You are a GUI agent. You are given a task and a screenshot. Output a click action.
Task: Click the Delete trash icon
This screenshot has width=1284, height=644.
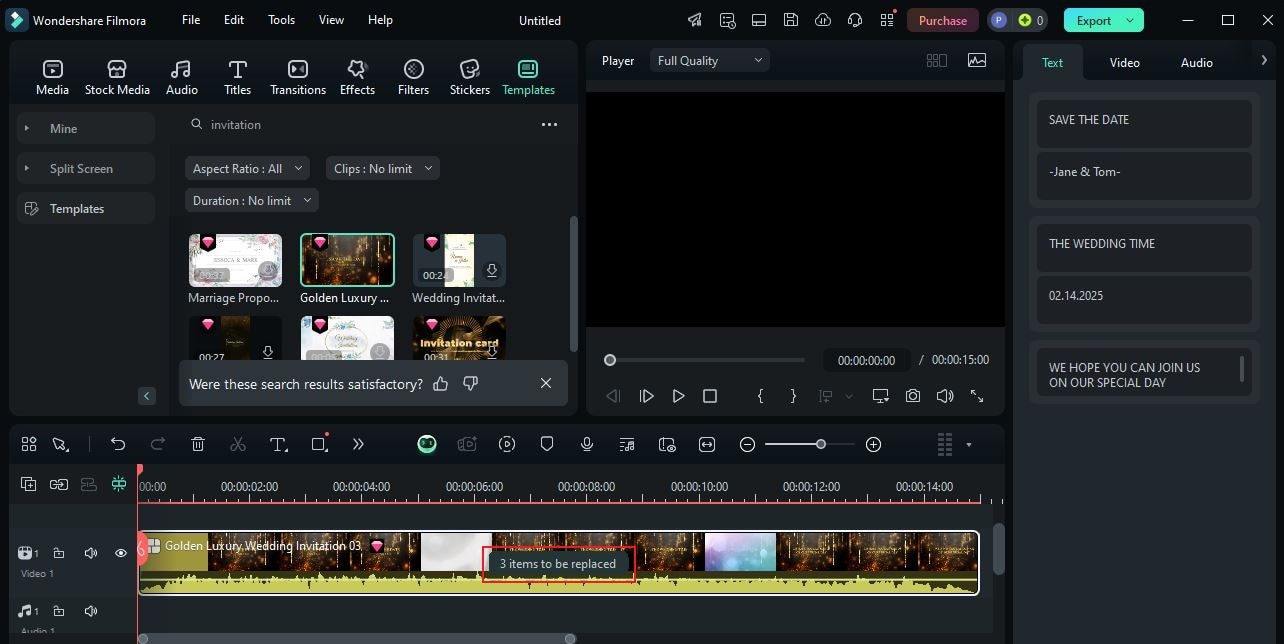[x=198, y=444]
